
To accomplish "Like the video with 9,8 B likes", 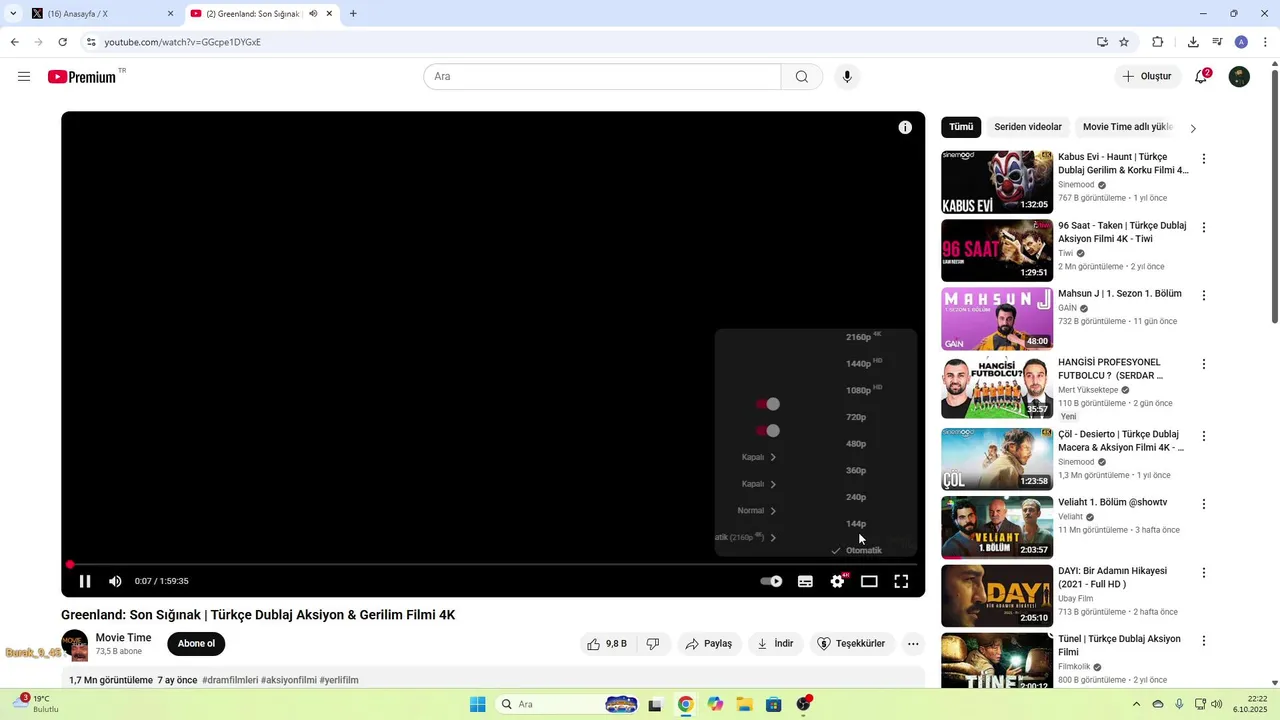I will (607, 644).
